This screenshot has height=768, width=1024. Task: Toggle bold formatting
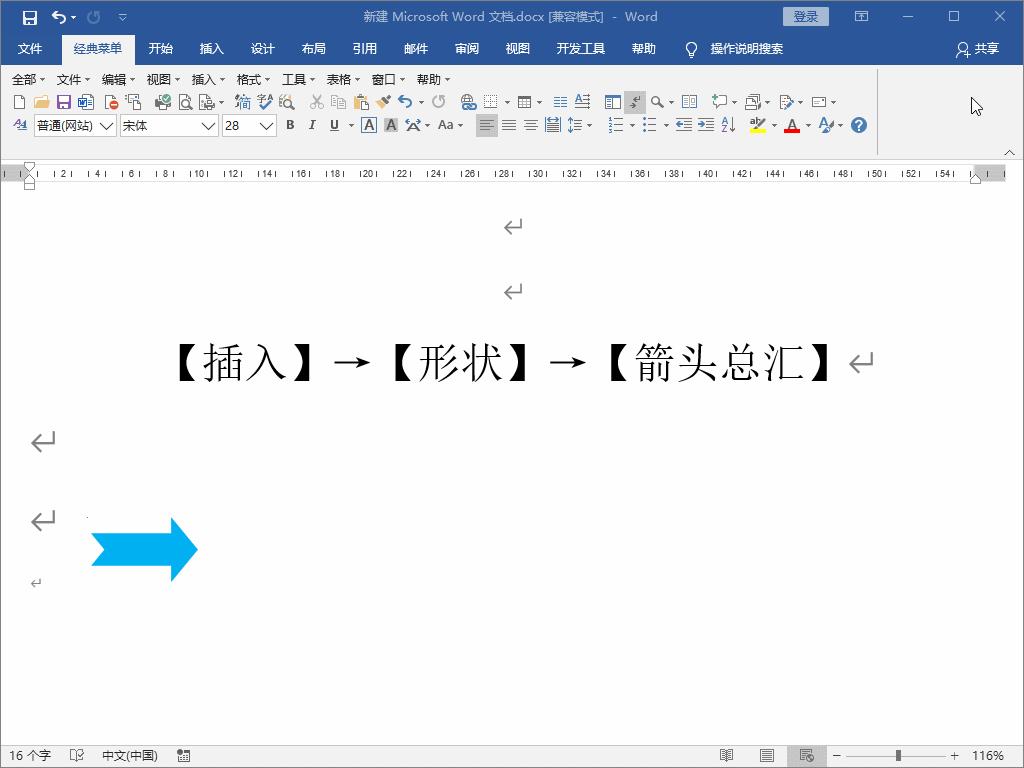tap(289, 125)
